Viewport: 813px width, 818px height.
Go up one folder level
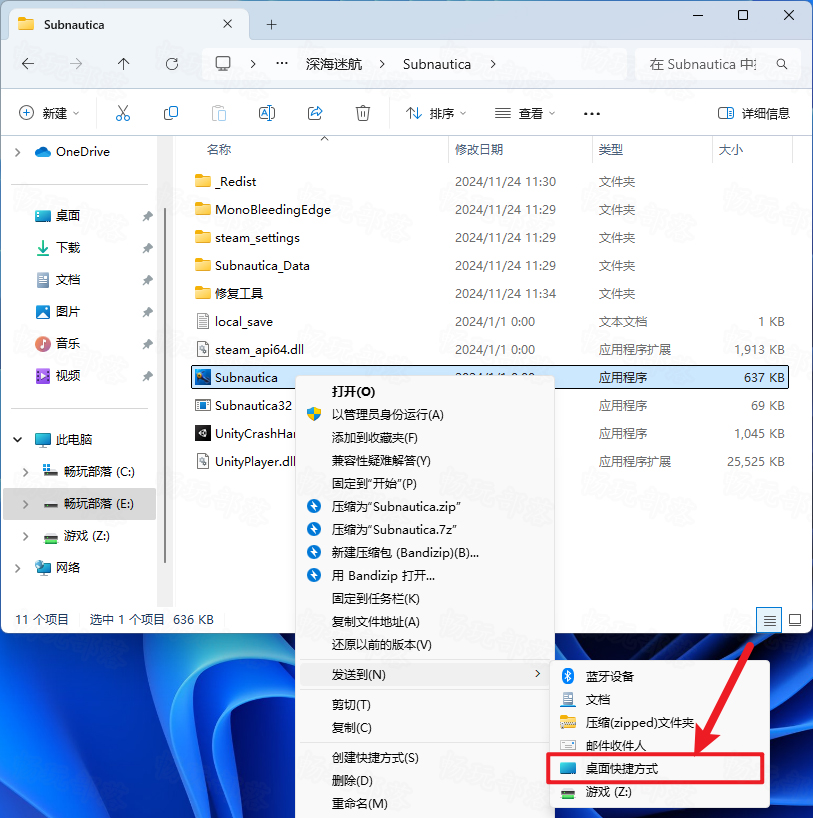point(124,64)
